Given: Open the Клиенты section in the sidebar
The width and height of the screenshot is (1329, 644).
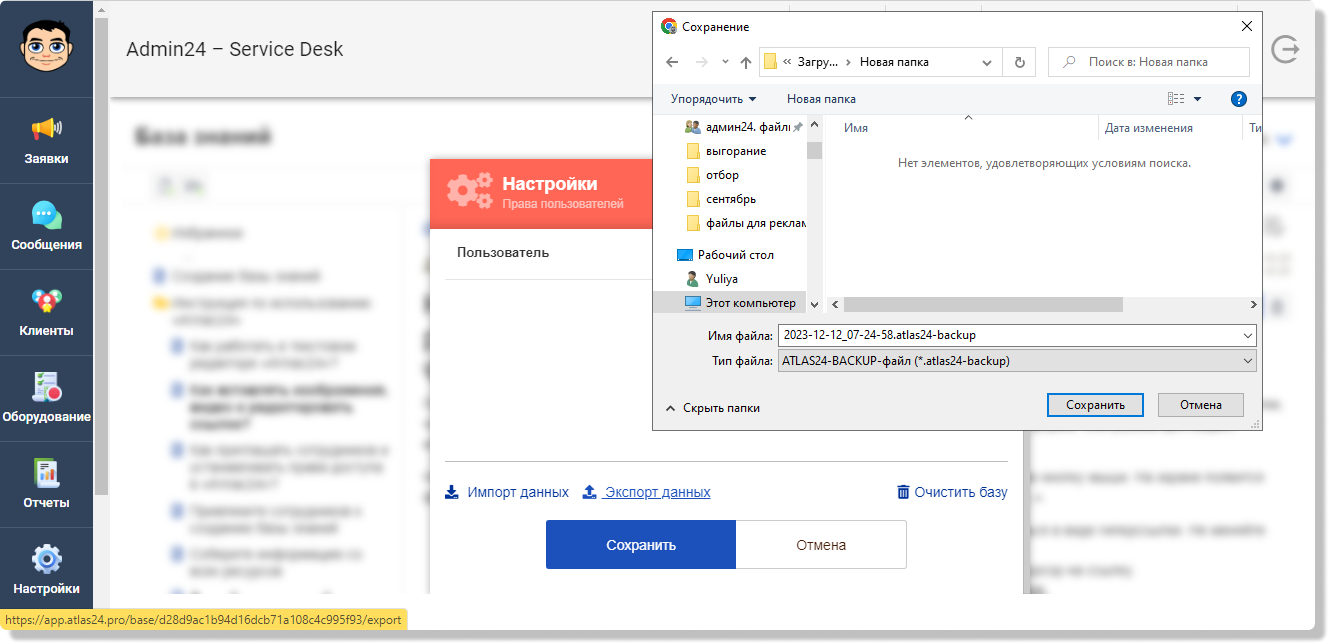Looking at the screenshot, I should point(46,313).
